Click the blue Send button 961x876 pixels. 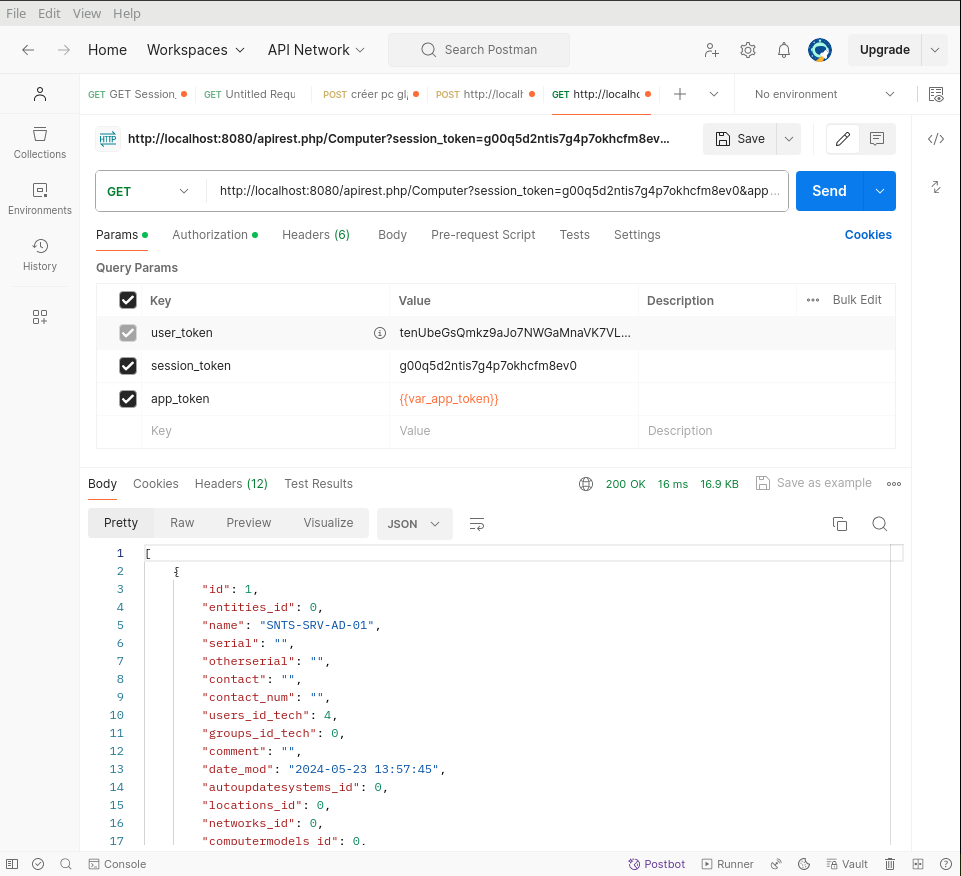(829, 191)
